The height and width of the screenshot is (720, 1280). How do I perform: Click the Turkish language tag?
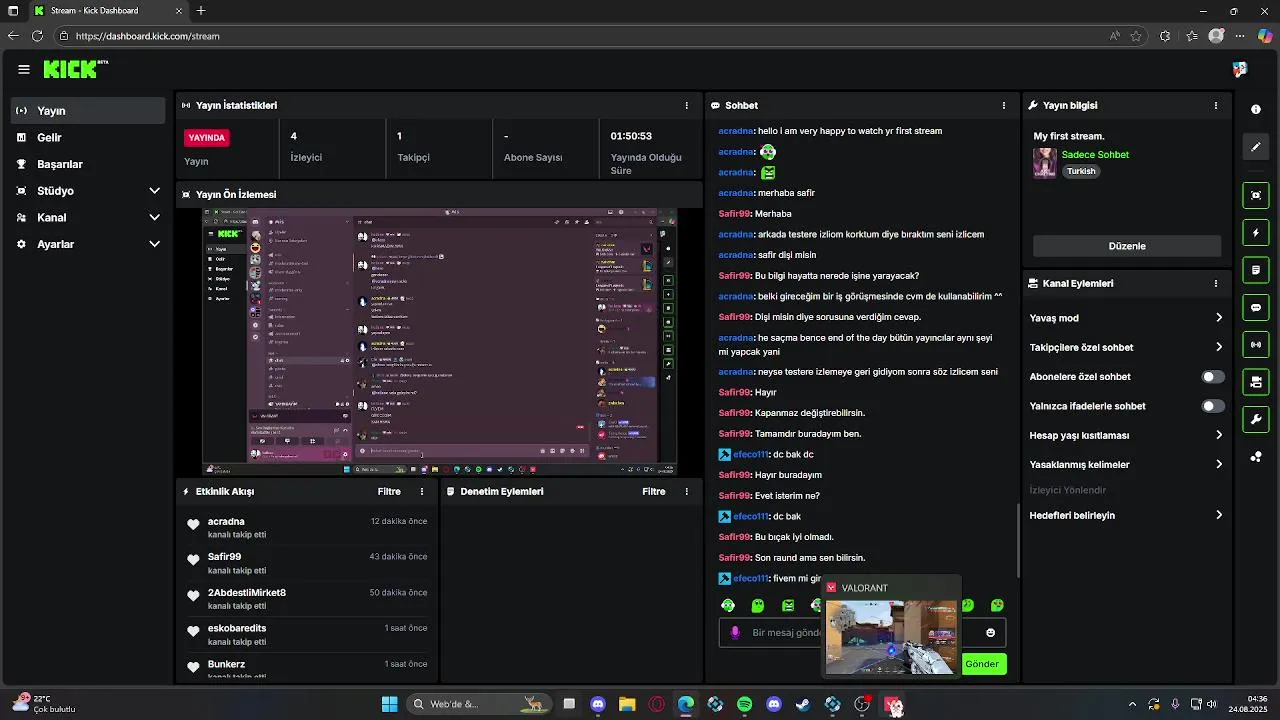click(1081, 171)
